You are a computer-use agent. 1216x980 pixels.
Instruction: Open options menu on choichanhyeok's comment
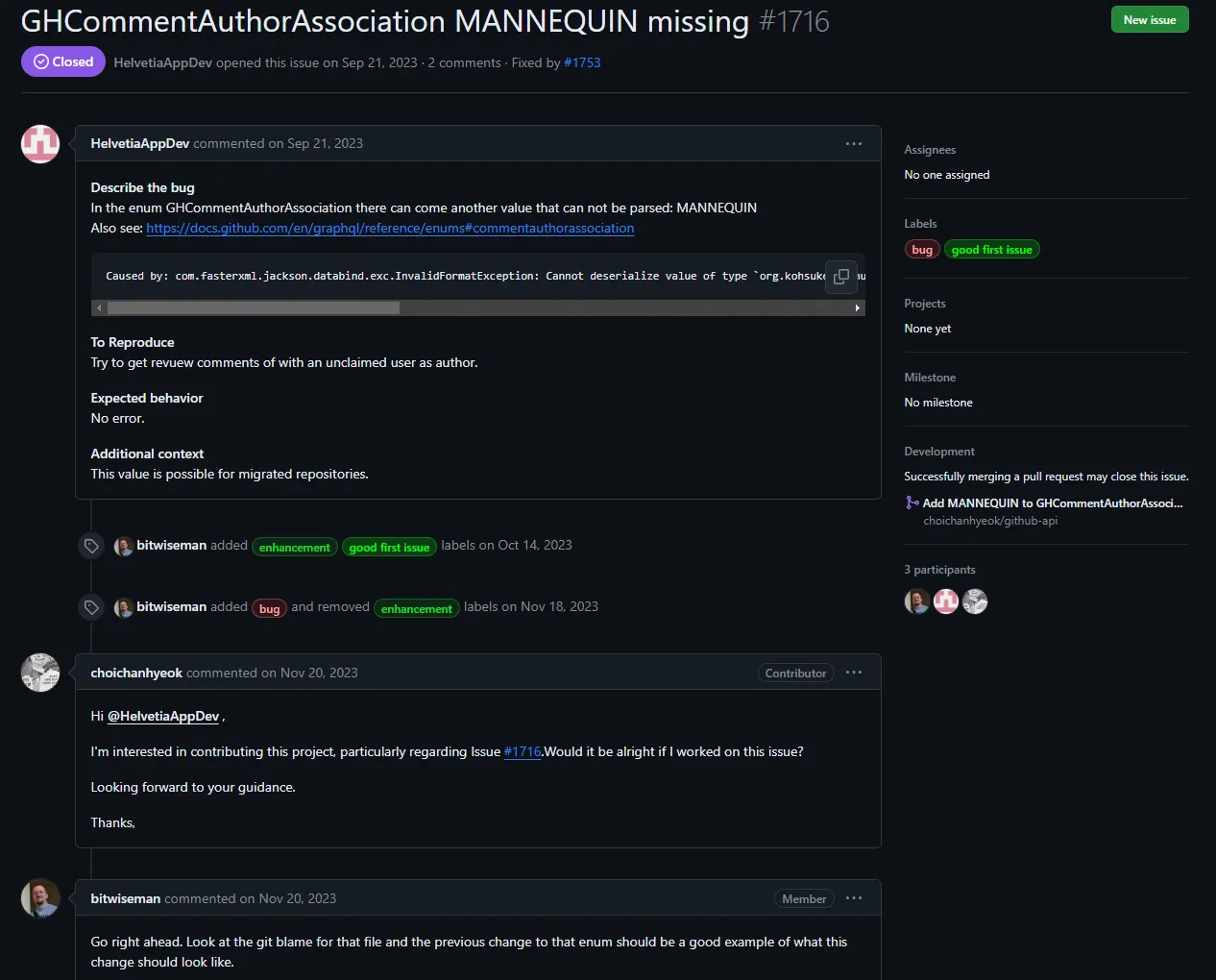tap(854, 673)
